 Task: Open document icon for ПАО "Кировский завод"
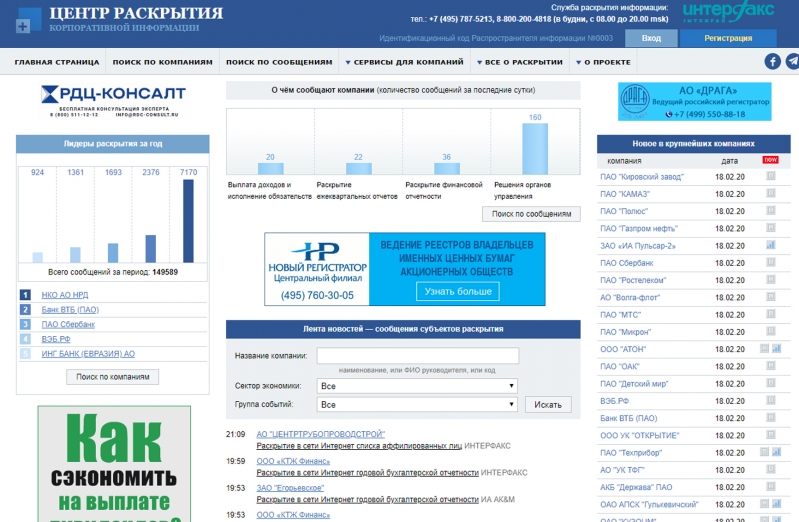(x=771, y=176)
